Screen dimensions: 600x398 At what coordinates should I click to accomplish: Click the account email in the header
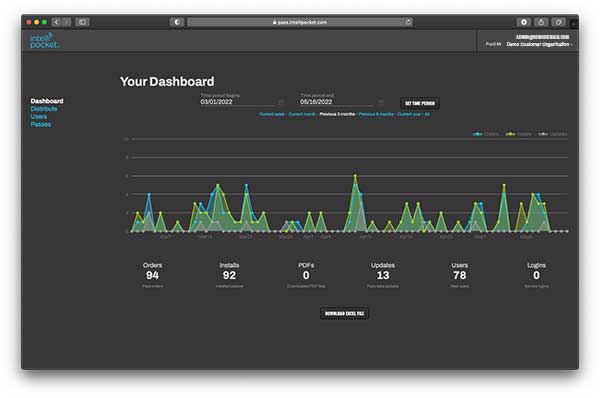[x=542, y=37]
